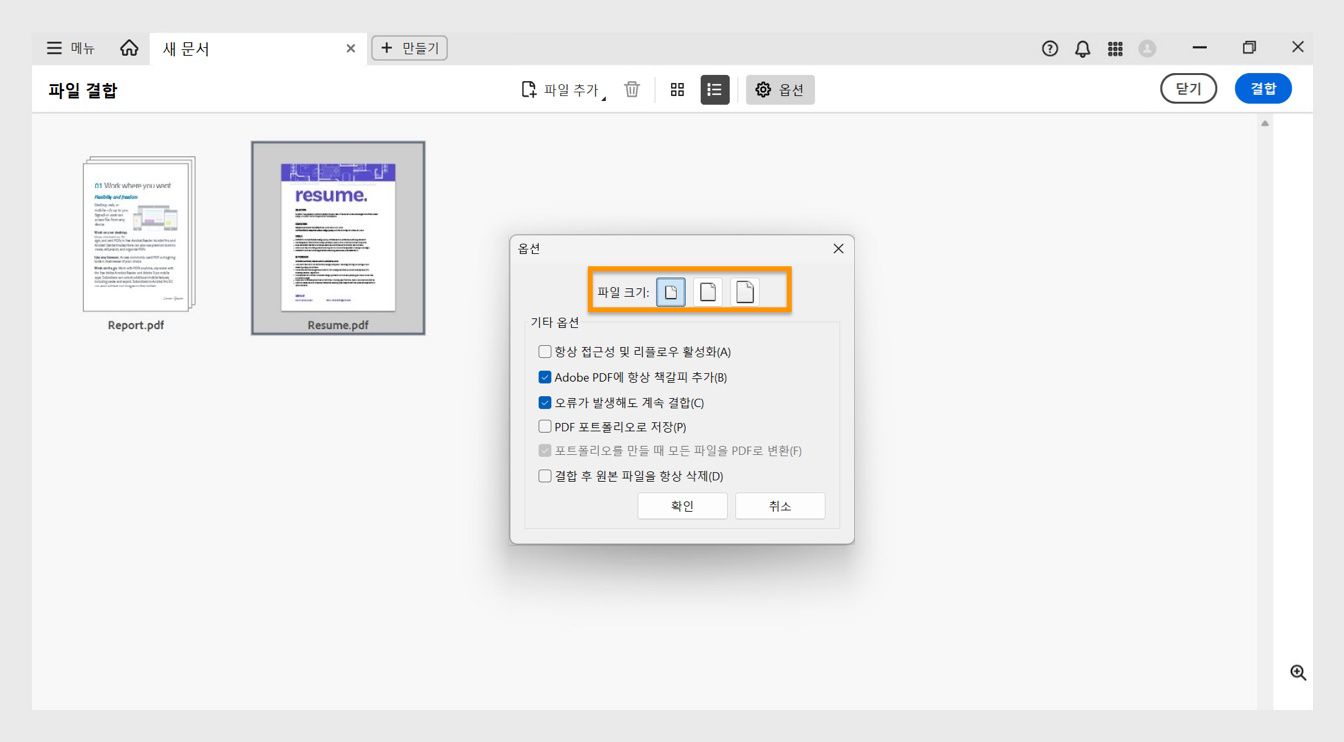Click the blue 결합 combine button
Screen dimensions: 1344x742
click(1263, 88)
